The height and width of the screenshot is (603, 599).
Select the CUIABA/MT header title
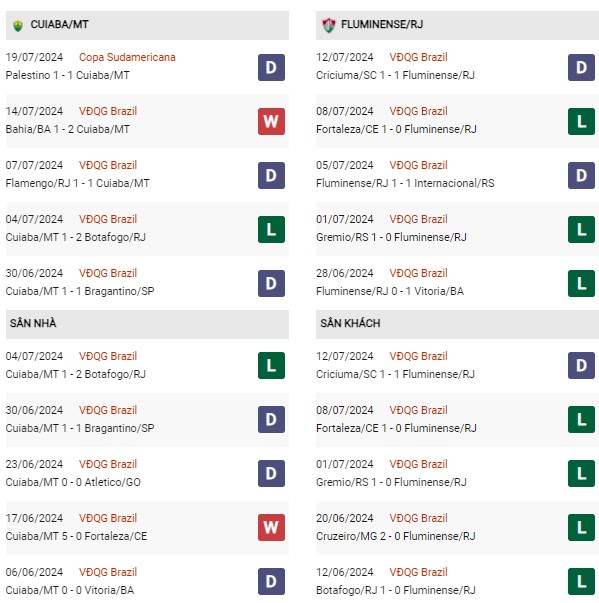click(x=59, y=25)
